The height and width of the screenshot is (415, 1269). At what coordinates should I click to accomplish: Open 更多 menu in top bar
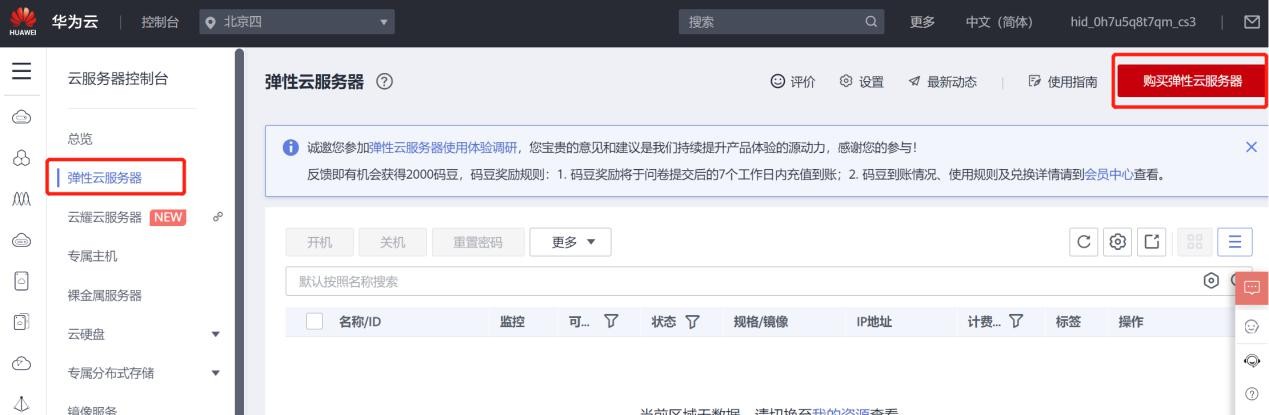click(x=923, y=21)
